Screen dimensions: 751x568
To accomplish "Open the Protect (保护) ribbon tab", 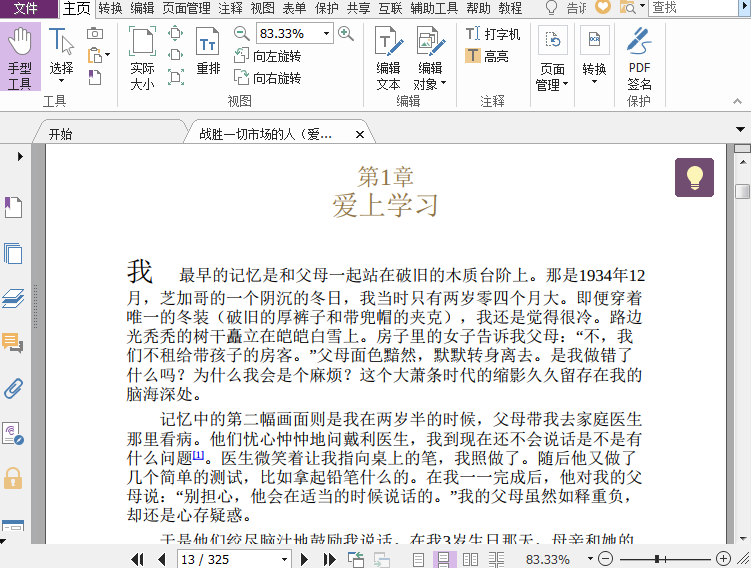I will coord(327,8).
